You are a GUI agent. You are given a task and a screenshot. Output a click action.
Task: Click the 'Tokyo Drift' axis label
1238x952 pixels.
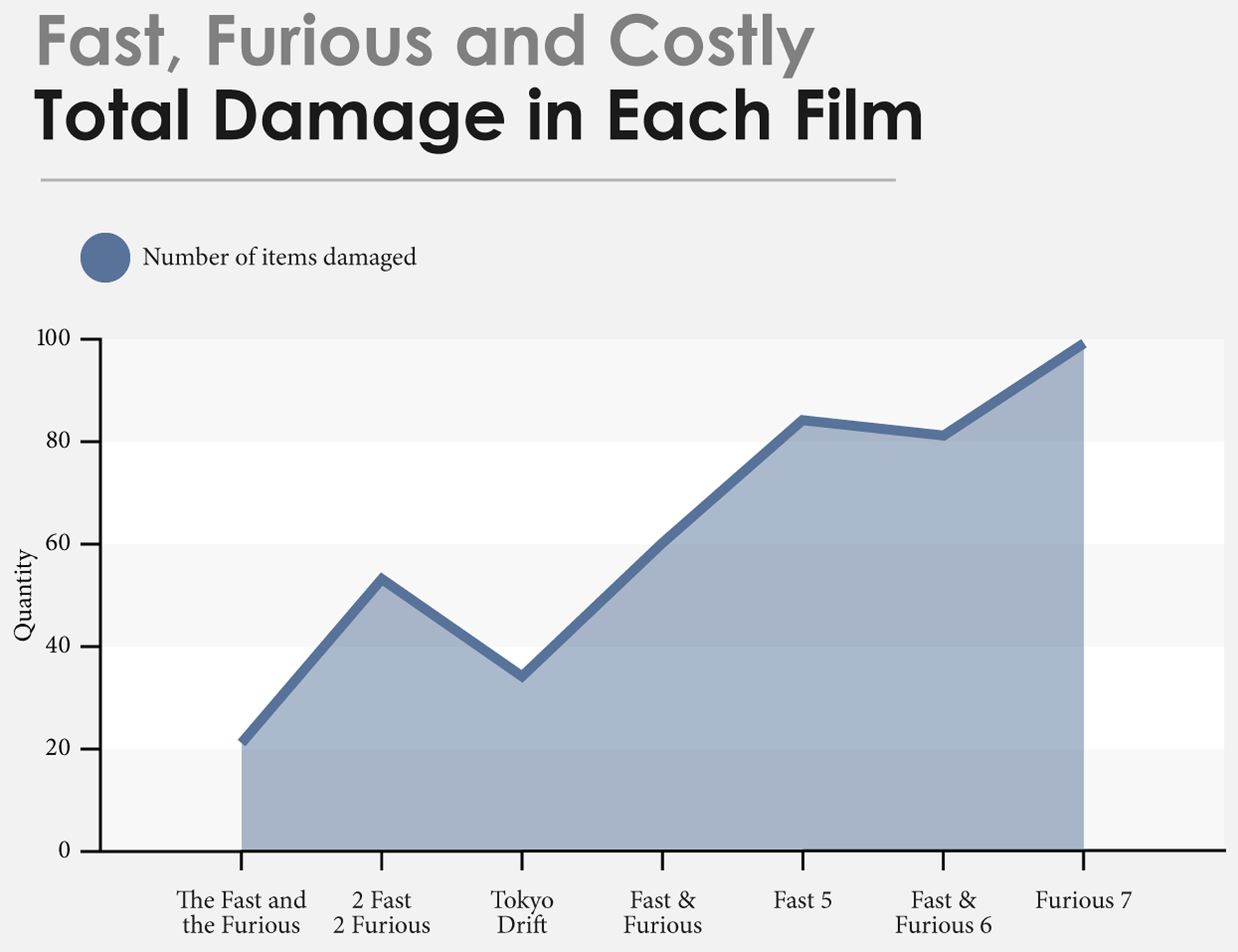(x=522, y=913)
